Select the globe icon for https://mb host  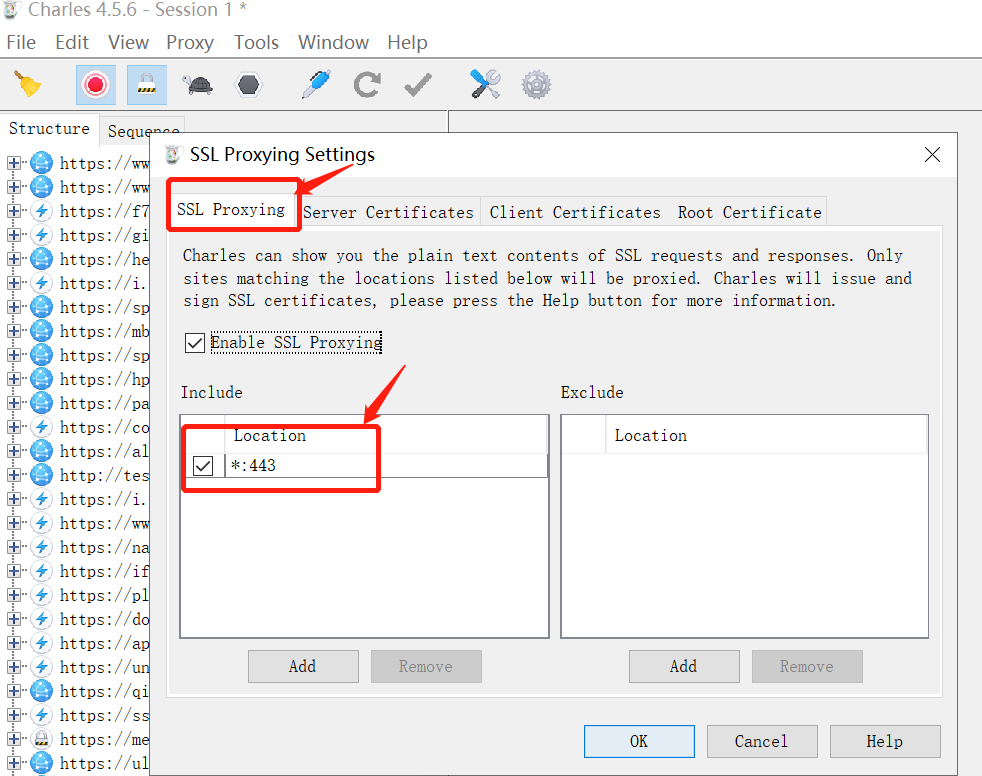[x=41, y=331]
